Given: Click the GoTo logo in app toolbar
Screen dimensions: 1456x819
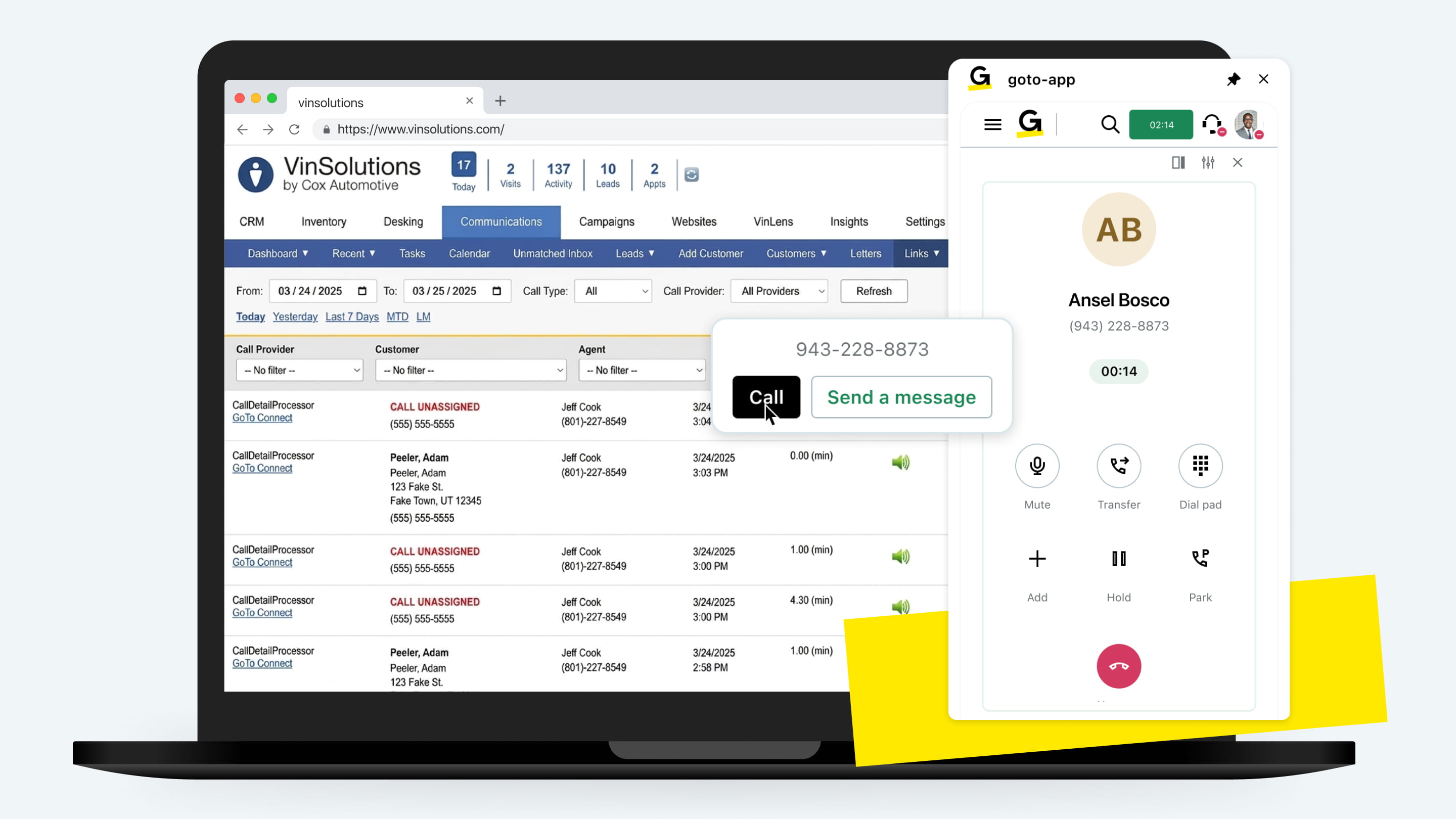Looking at the screenshot, I should coord(1030,123).
